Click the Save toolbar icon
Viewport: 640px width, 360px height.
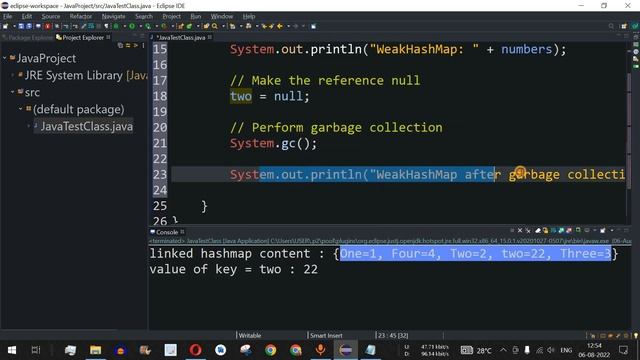(21, 26)
